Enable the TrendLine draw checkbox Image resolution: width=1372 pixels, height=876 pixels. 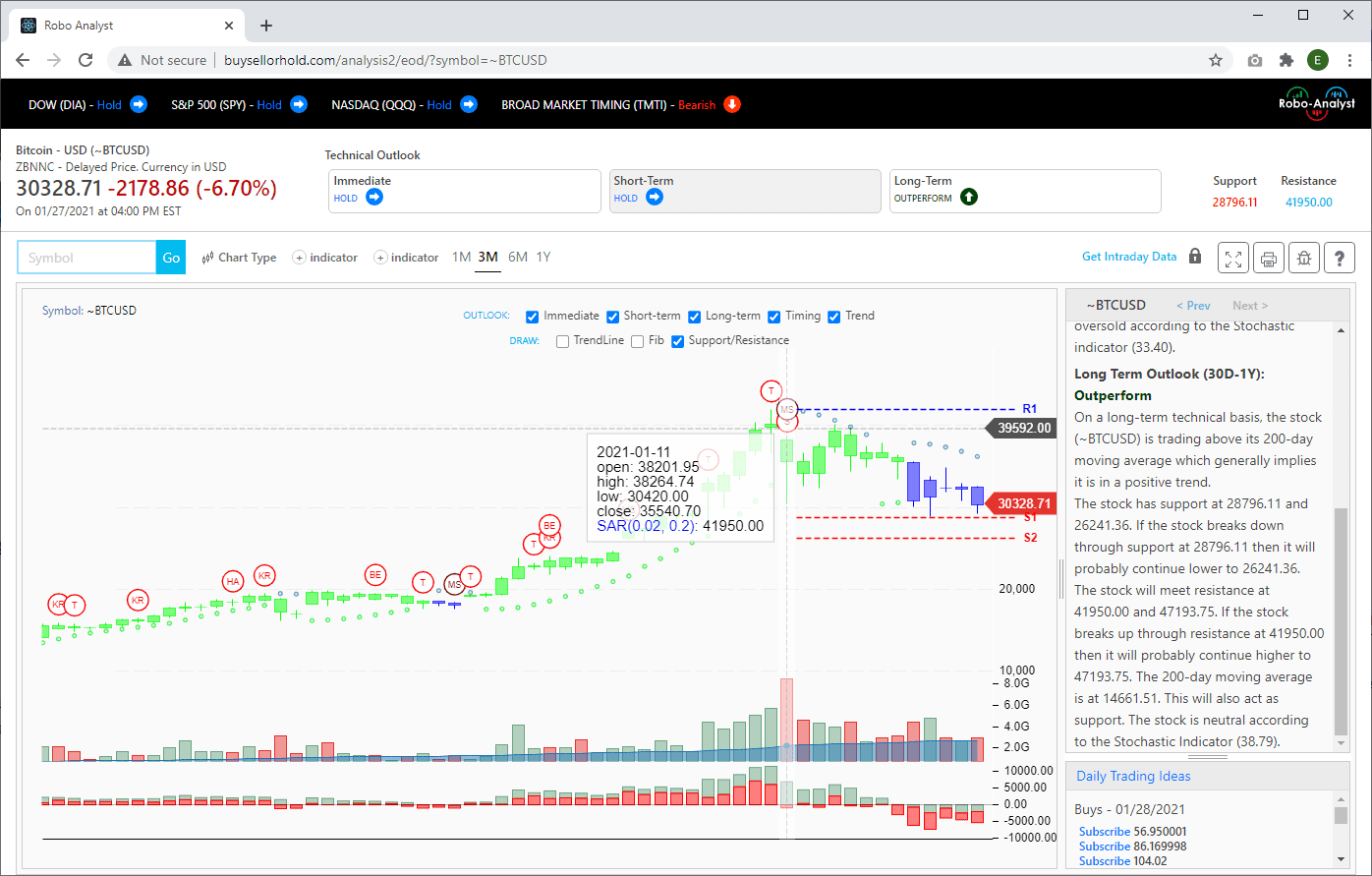click(x=562, y=341)
